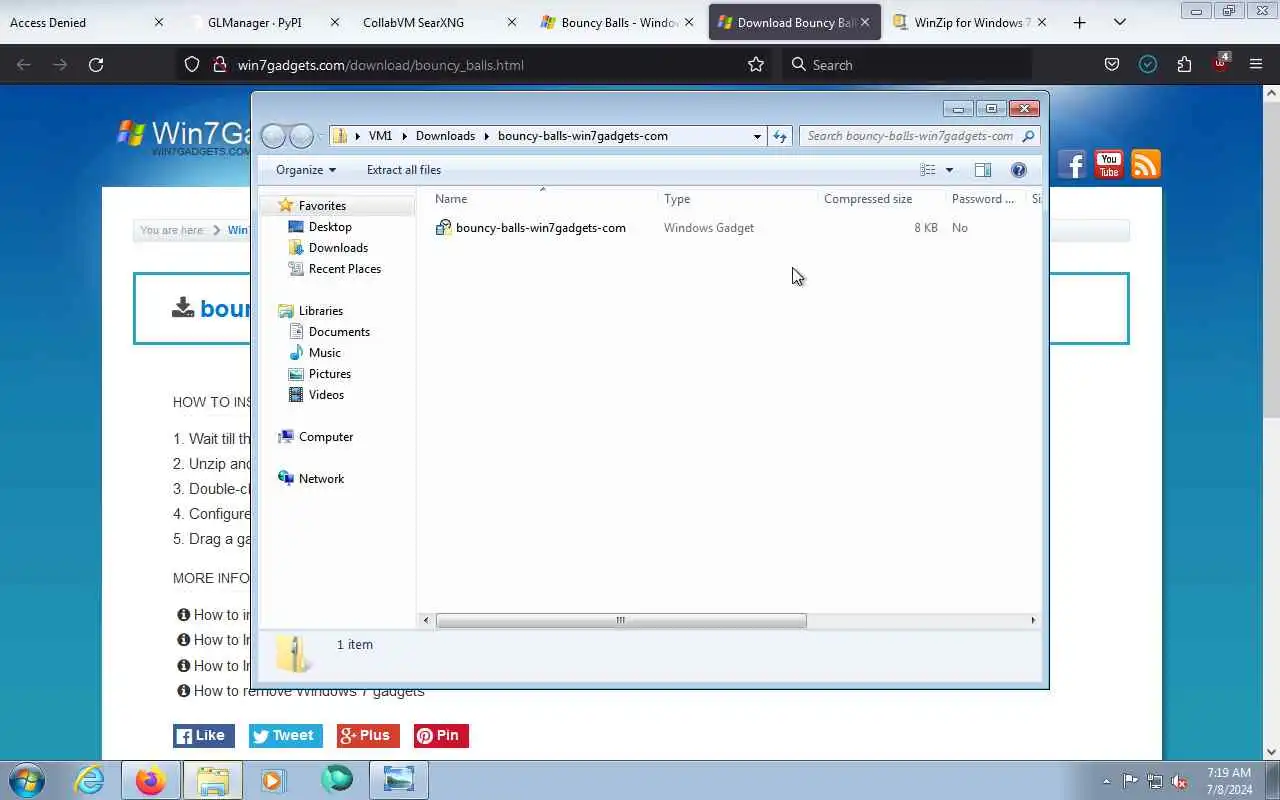Switch to GLManager PyPI tab
1280x800 pixels.
(x=260, y=22)
